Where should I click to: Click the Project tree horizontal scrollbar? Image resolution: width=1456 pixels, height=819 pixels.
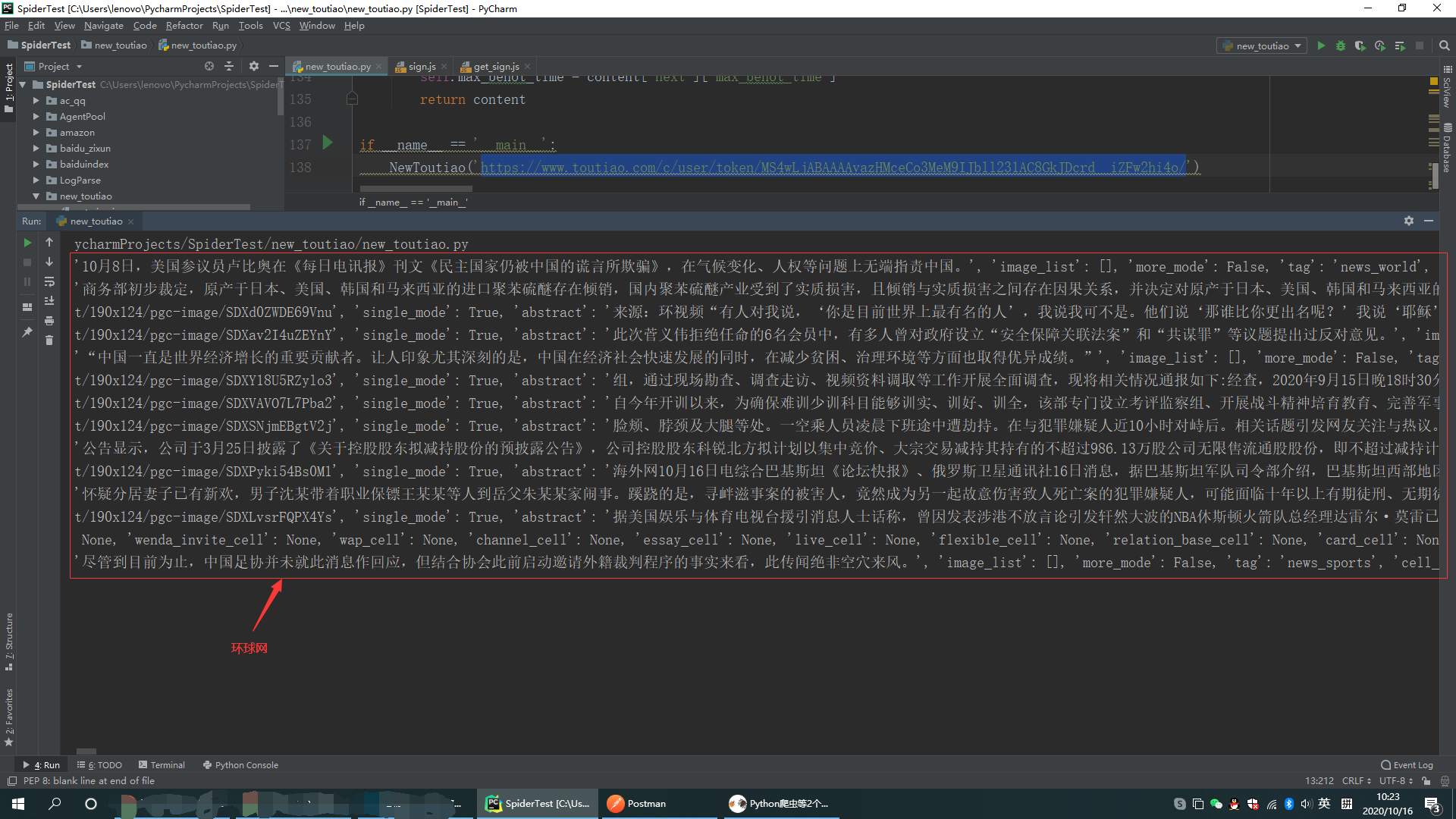(134, 206)
